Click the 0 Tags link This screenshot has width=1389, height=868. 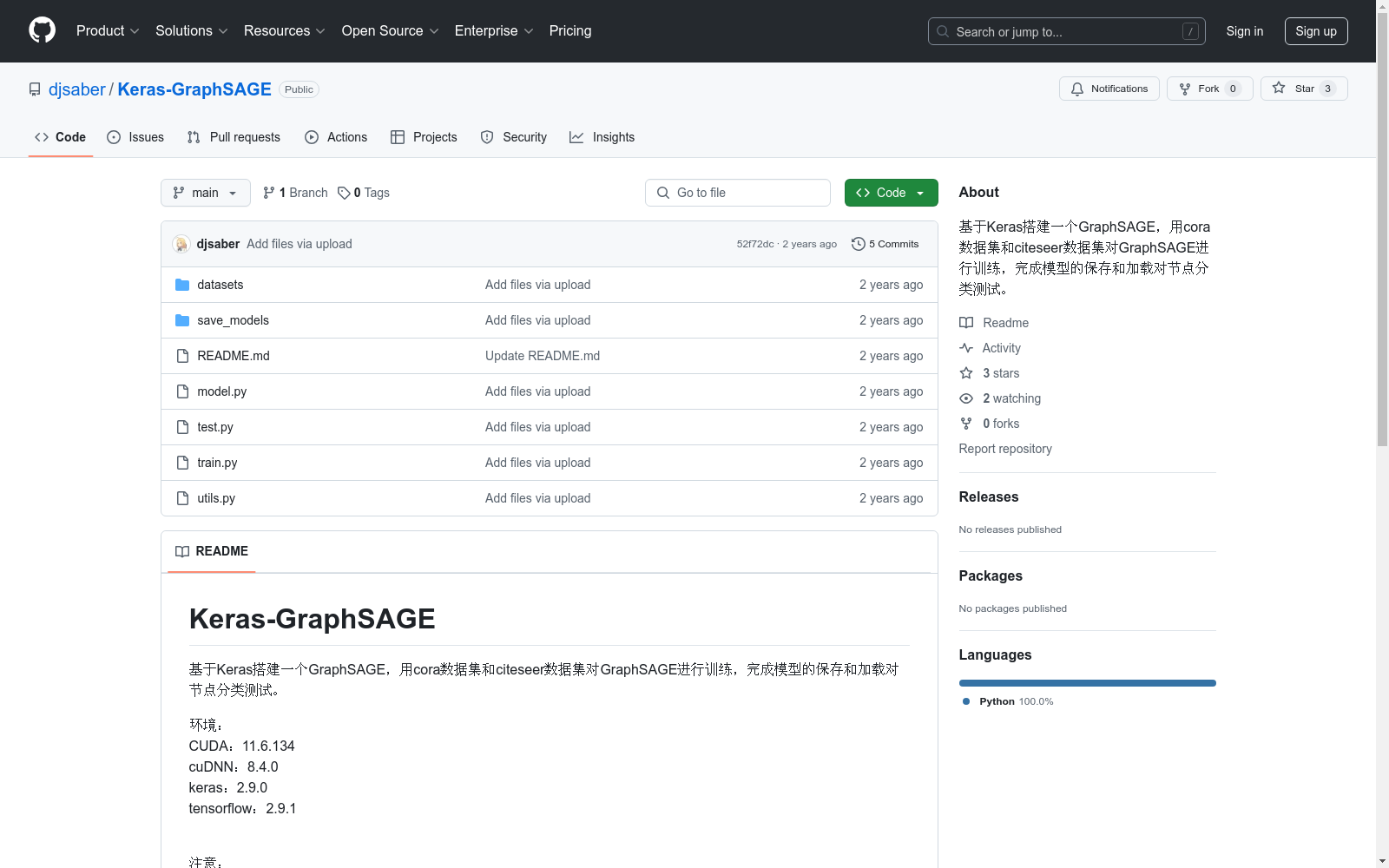pyautogui.click(x=364, y=193)
